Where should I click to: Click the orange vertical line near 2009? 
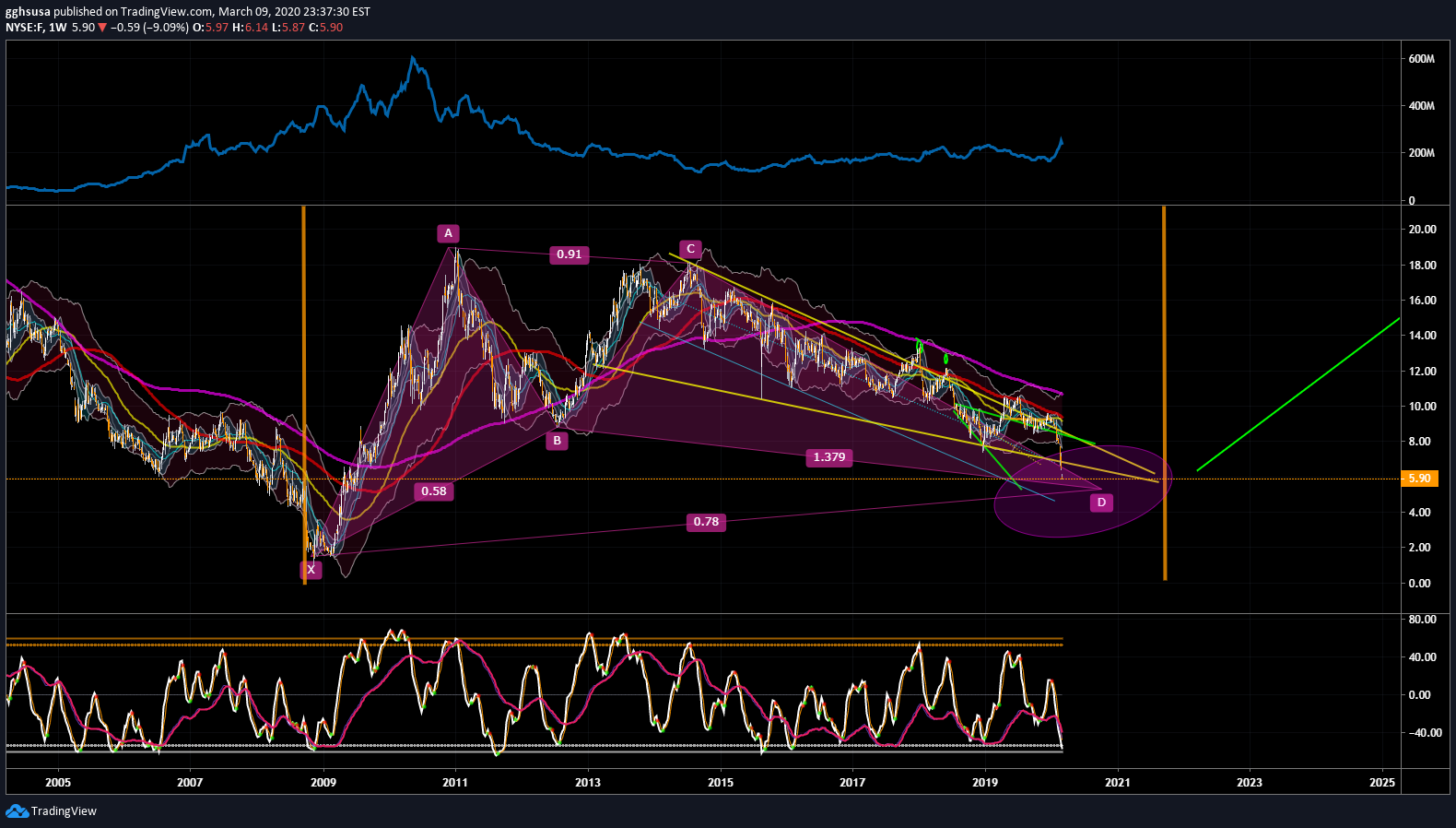pyautogui.click(x=304, y=395)
